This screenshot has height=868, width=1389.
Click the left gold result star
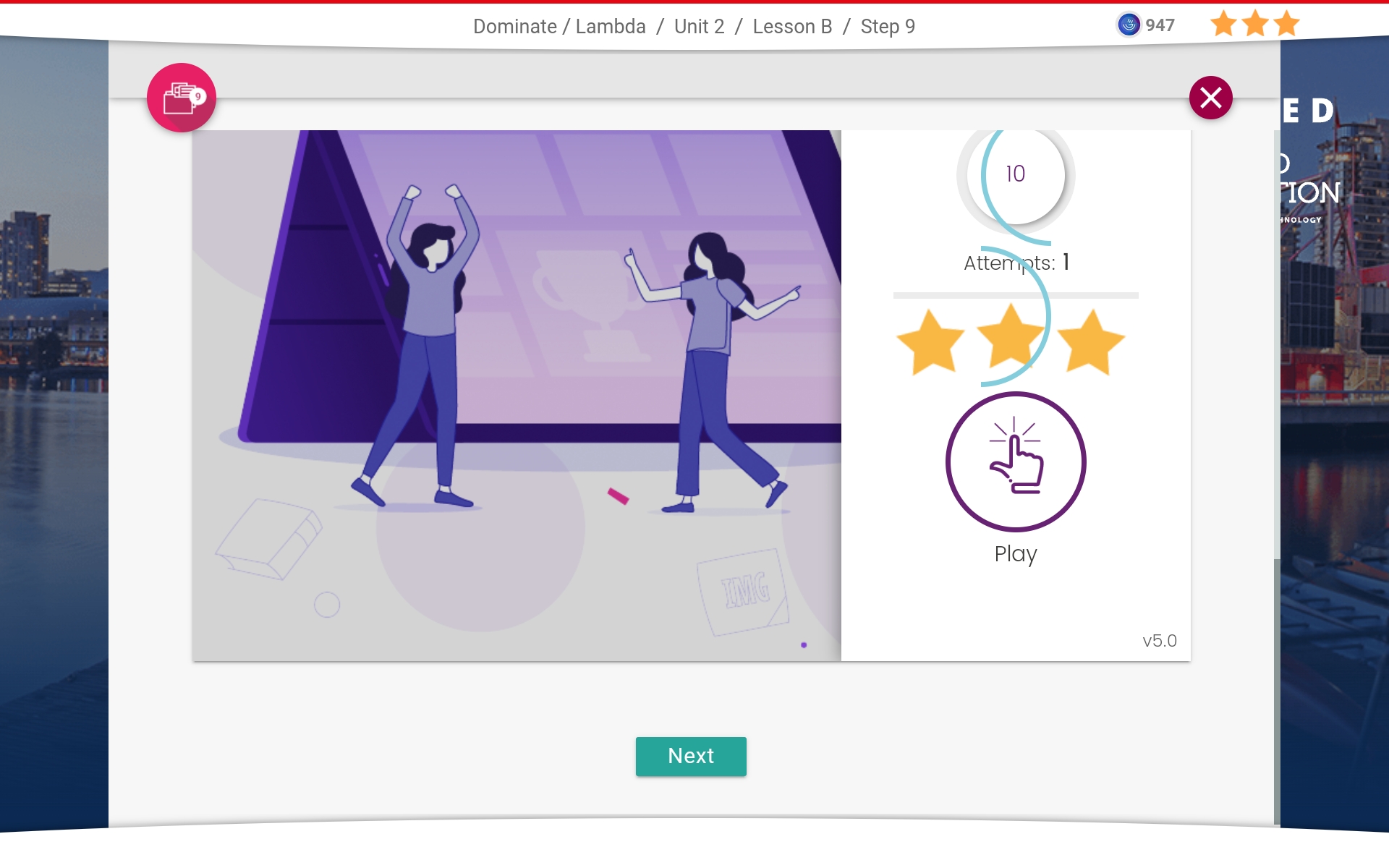930,343
